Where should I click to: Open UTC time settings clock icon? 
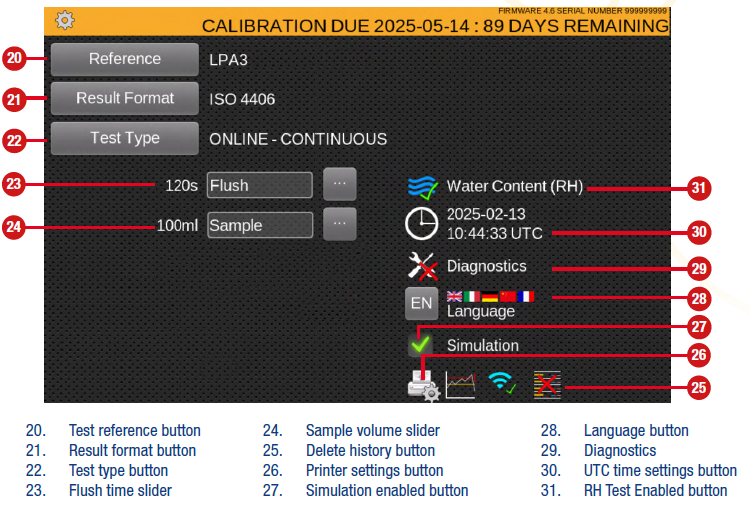tap(421, 224)
